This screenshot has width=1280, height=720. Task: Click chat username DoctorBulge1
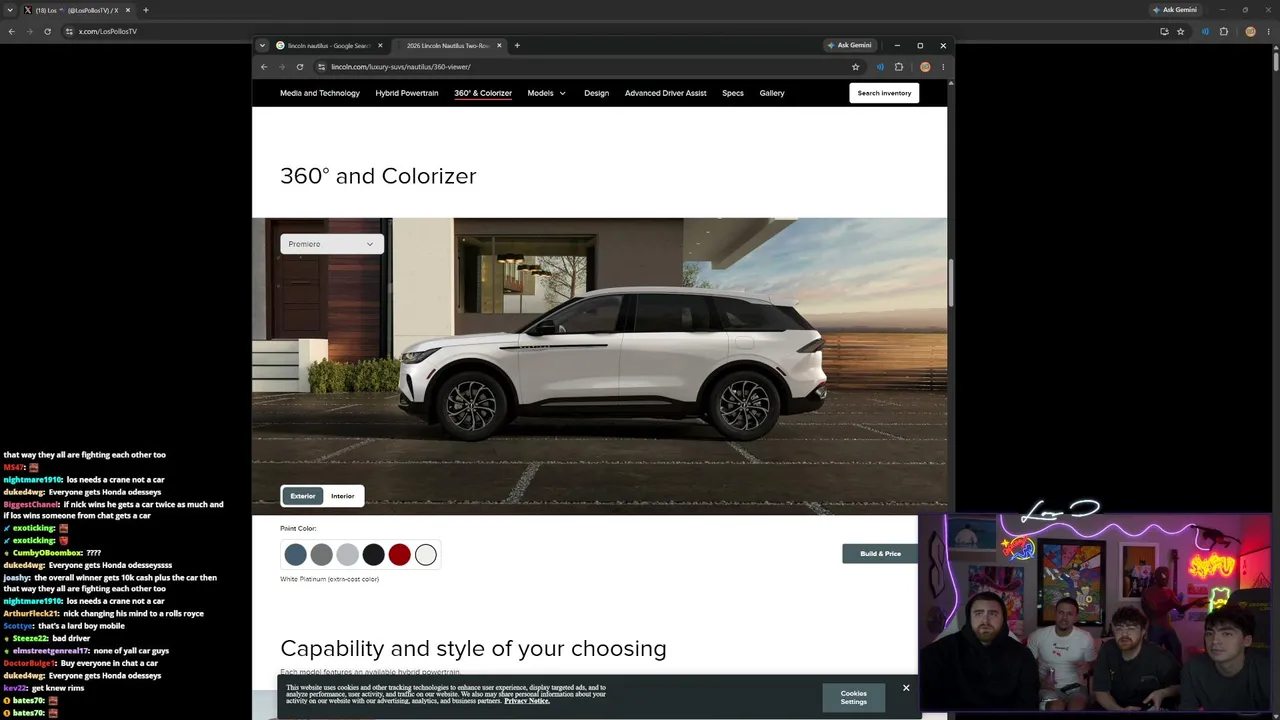click(30, 663)
